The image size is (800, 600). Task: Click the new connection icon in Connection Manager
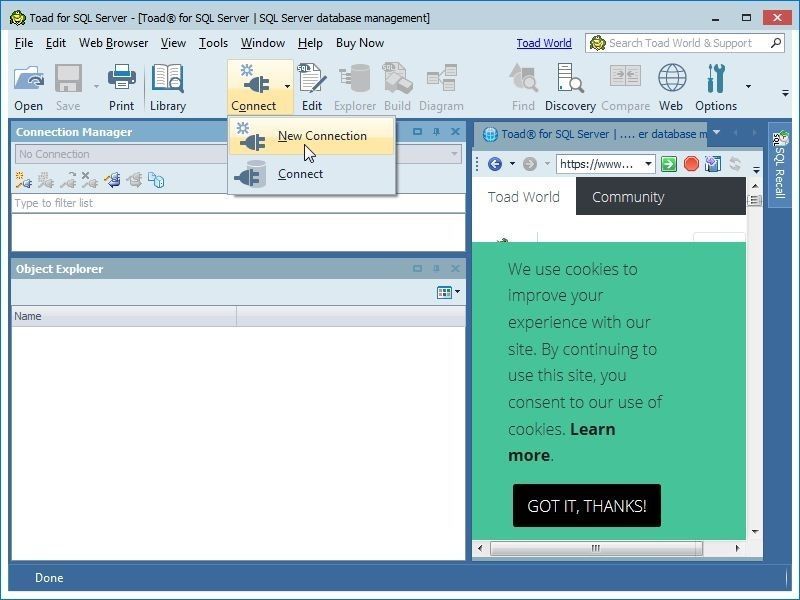coord(23,180)
